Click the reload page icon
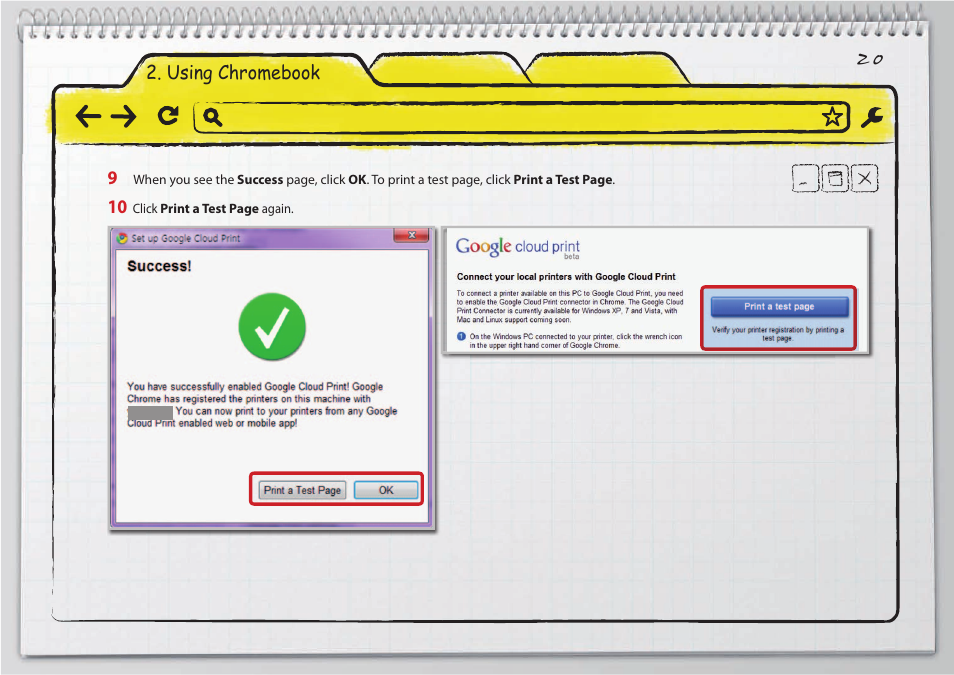Viewport: 954px width, 675px height. [168, 115]
